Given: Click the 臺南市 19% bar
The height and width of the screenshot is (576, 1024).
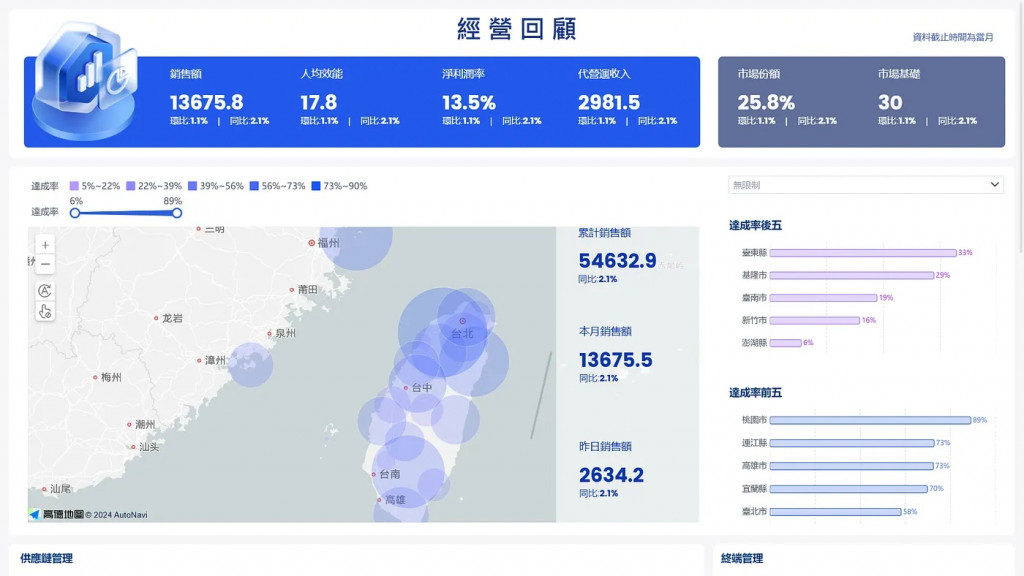Looking at the screenshot, I should (823, 298).
